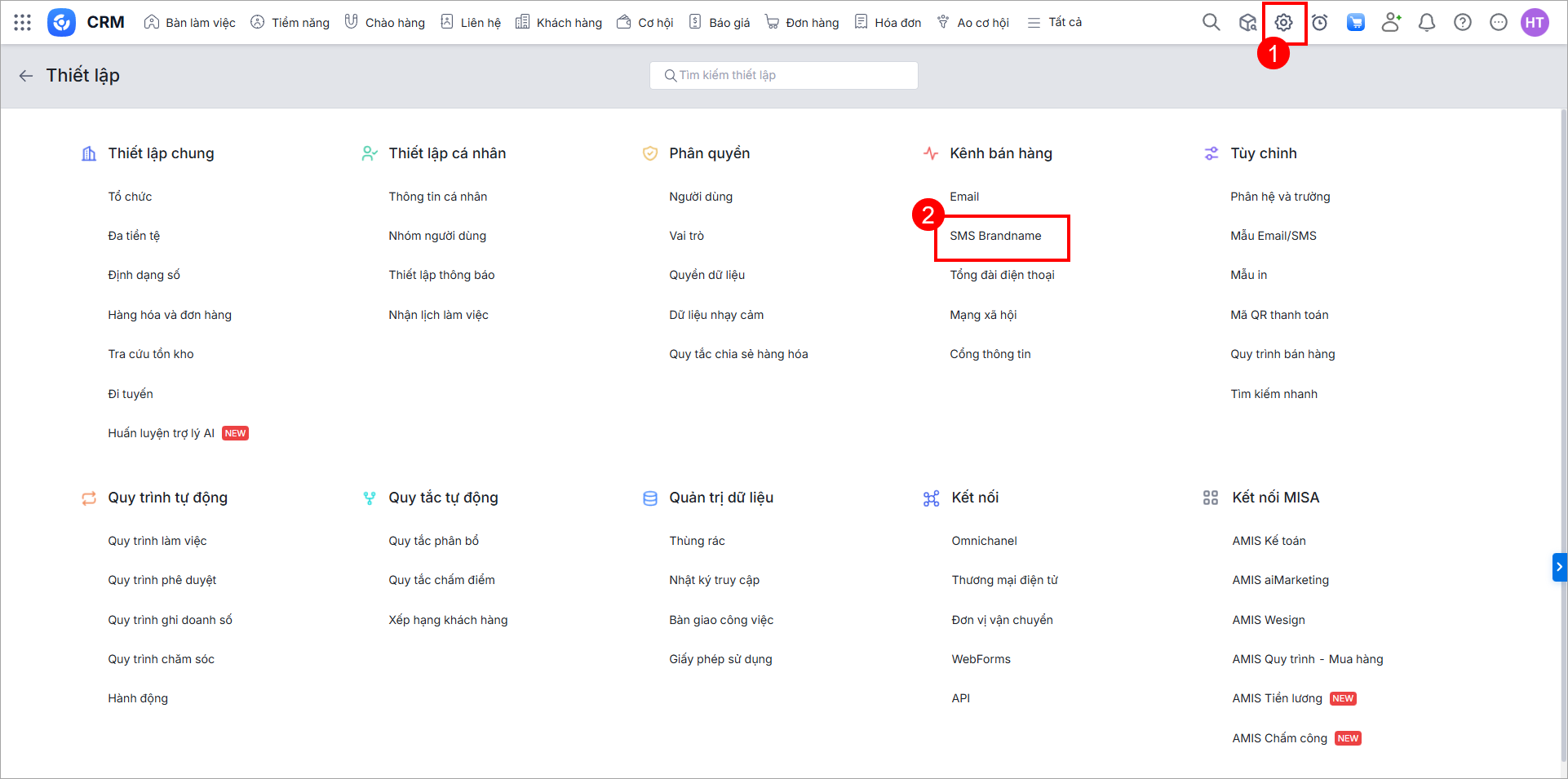Open the HT user avatar

coord(1535,23)
